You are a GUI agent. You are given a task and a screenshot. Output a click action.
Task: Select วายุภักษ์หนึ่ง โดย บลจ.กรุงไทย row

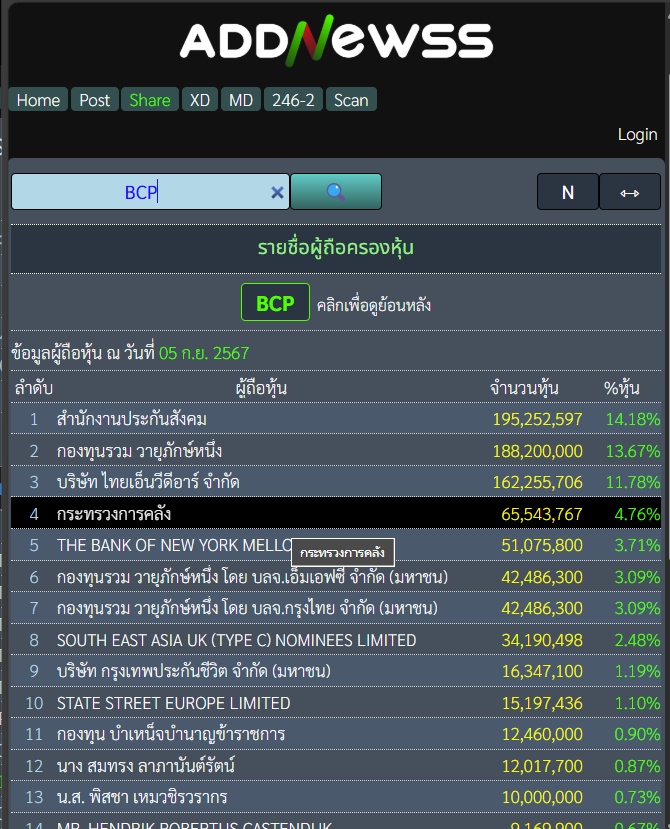[x=336, y=608]
